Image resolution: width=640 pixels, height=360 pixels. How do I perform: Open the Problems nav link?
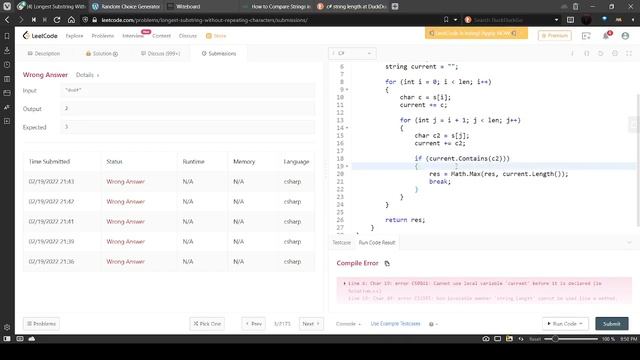[103, 36]
